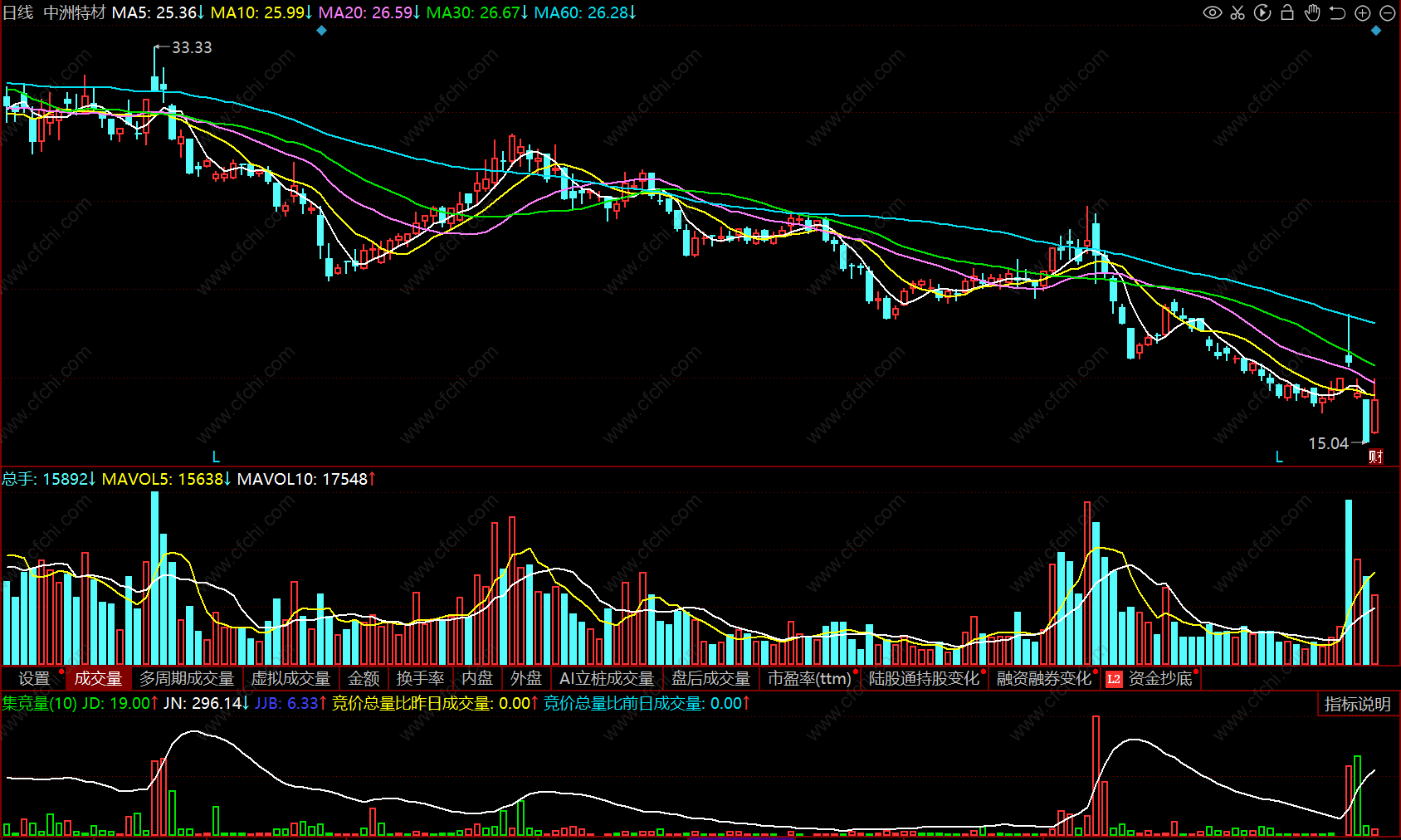
Task: Open the 设置 settings tab
Action: 33,679
